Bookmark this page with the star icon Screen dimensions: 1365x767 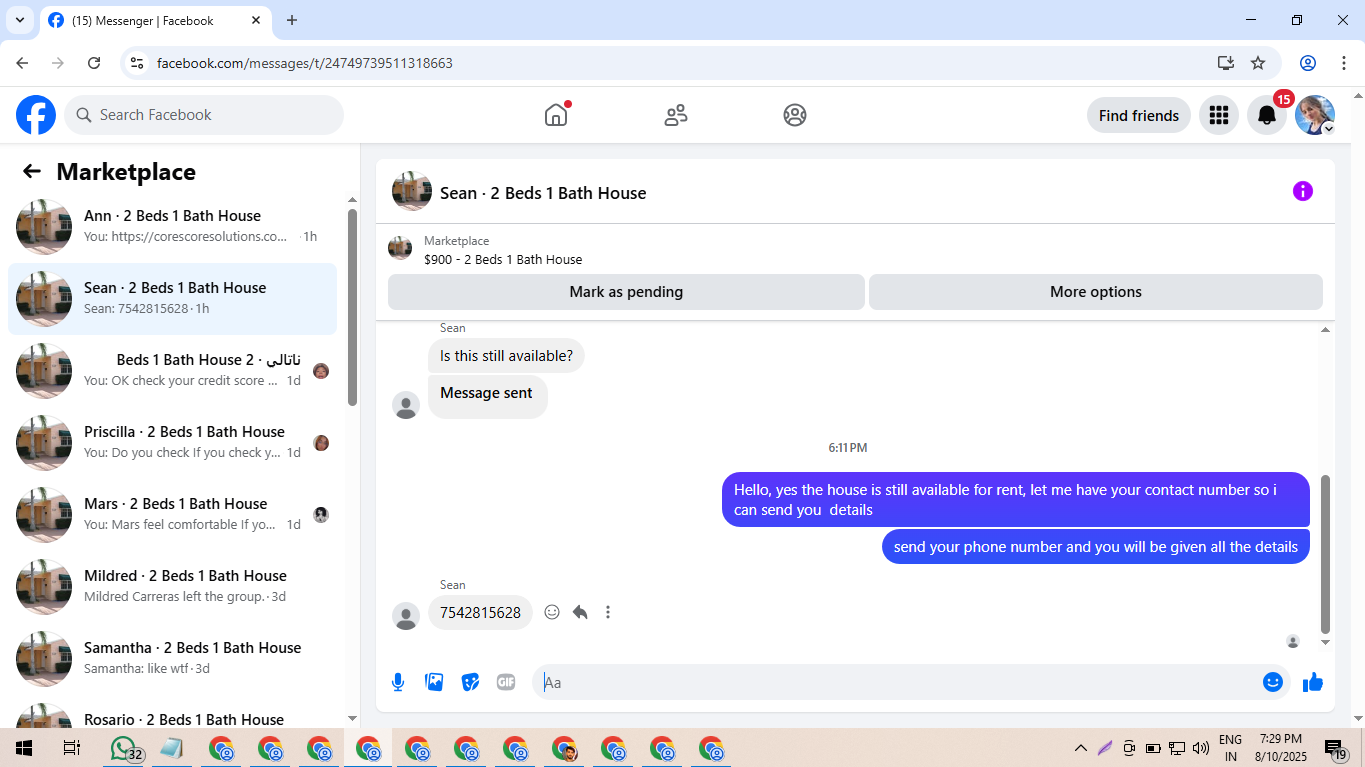pyautogui.click(x=1258, y=63)
